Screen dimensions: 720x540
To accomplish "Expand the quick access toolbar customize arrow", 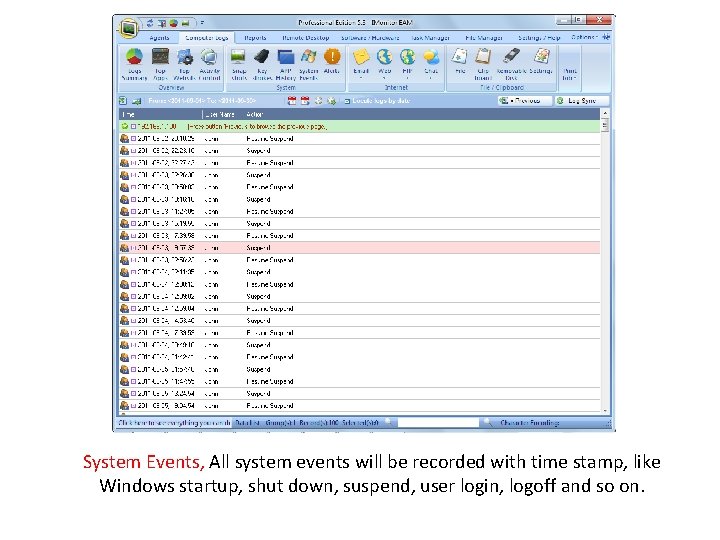I will click(x=202, y=22).
